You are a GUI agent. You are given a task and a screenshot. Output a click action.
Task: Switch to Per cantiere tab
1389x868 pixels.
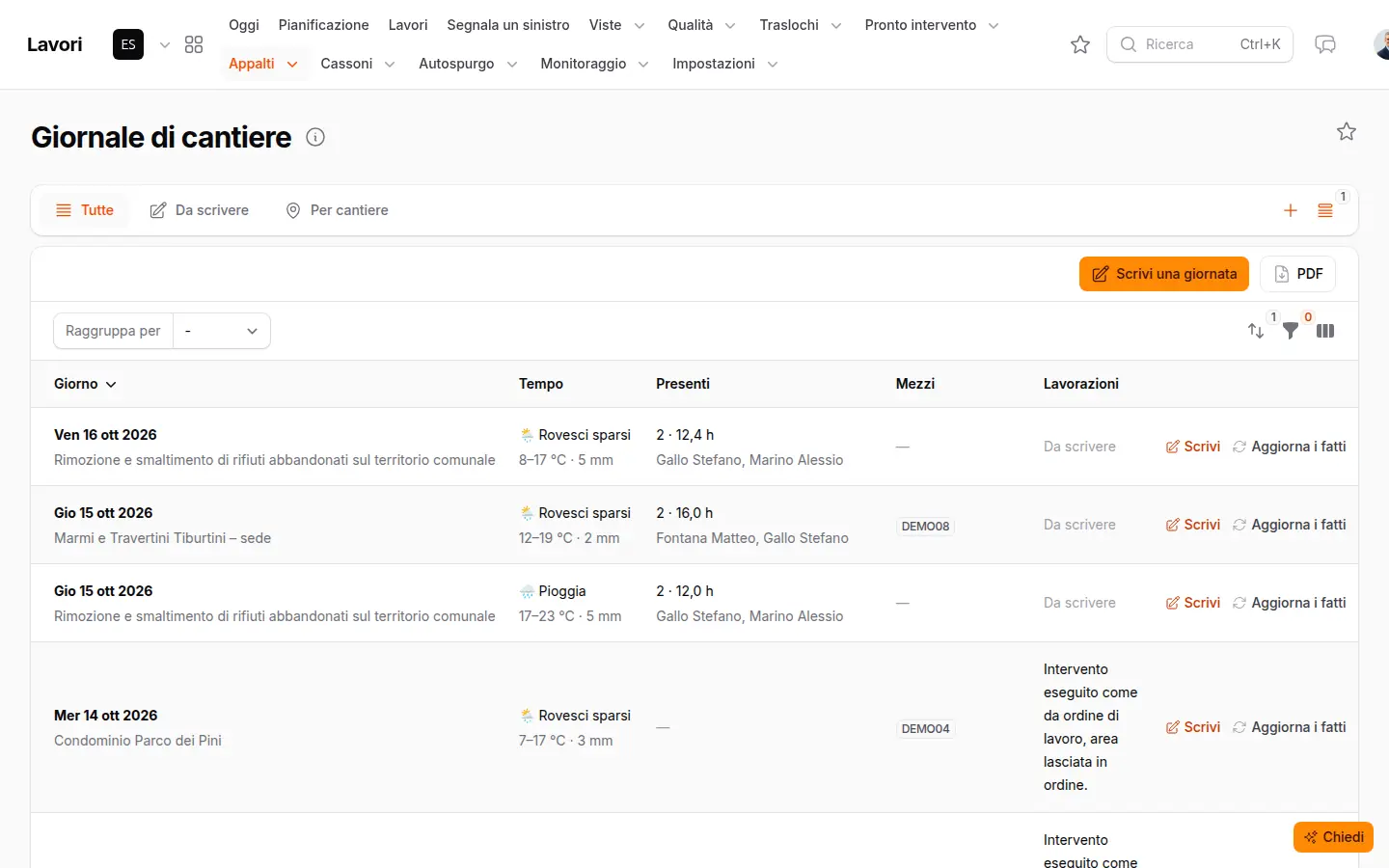[x=337, y=210]
